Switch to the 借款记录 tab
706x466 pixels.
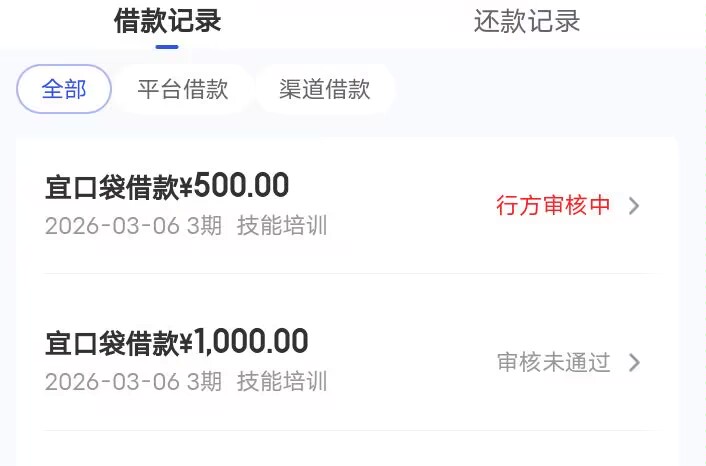tap(167, 21)
